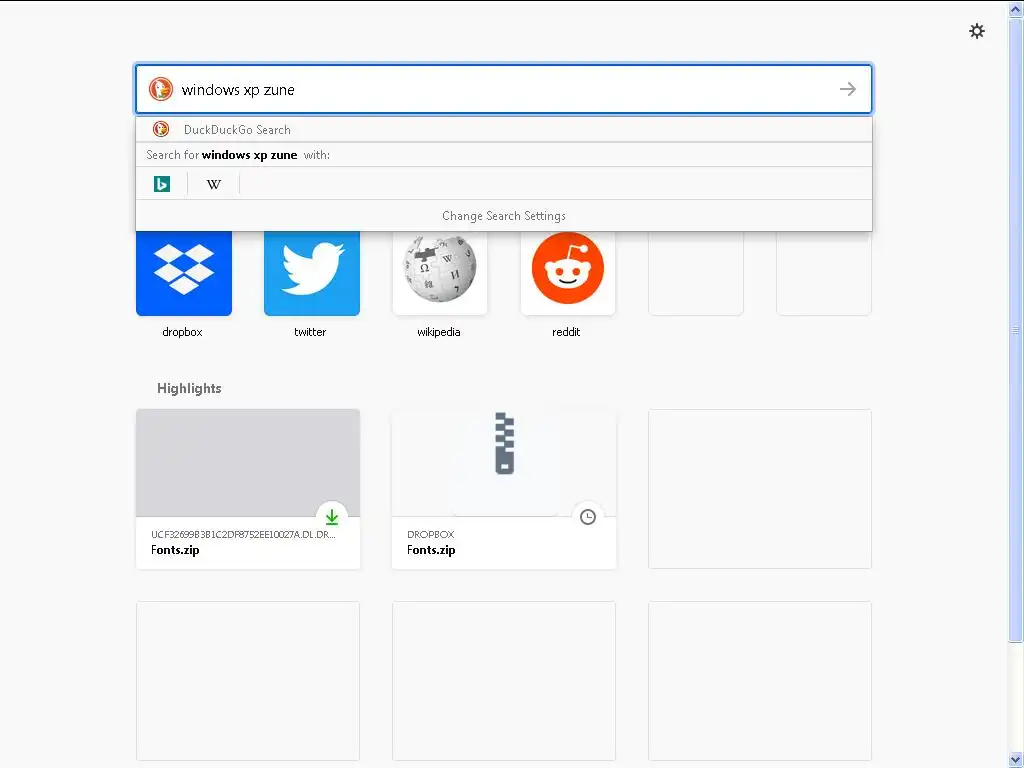The height and width of the screenshot is (768, 1024).
Task: Open Change Search Settings
Action: tap(504, 216)
